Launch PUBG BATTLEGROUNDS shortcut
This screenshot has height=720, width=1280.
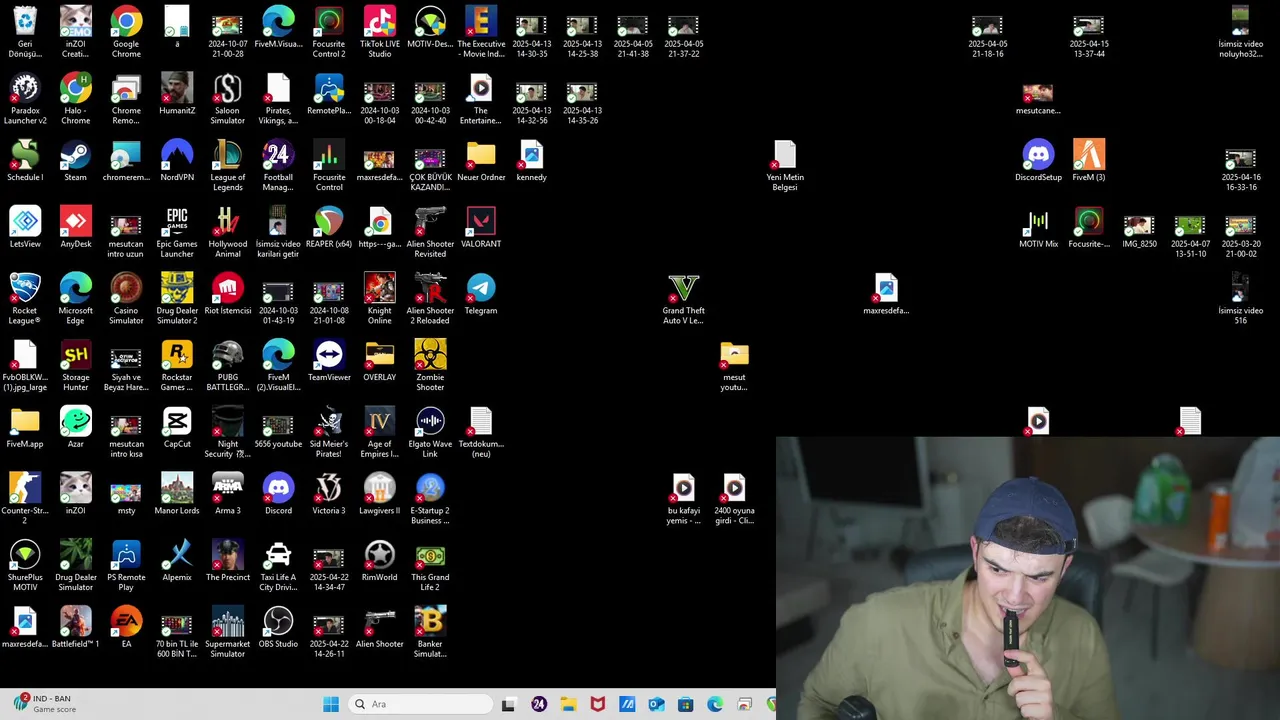coord(228,365)
